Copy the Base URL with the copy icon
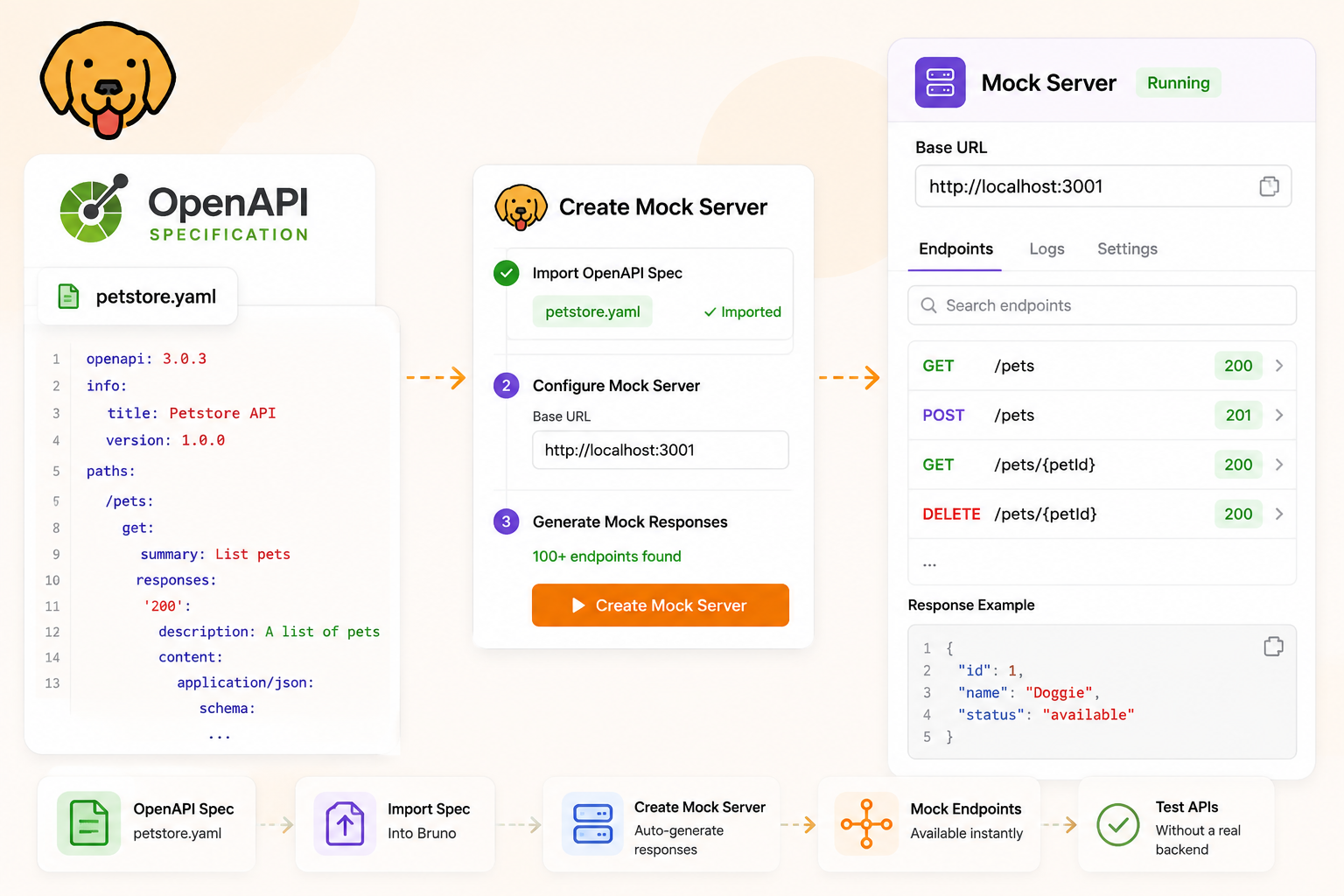The width and height of the screenshot is (1344, 896). click(x=1269, y=186)
